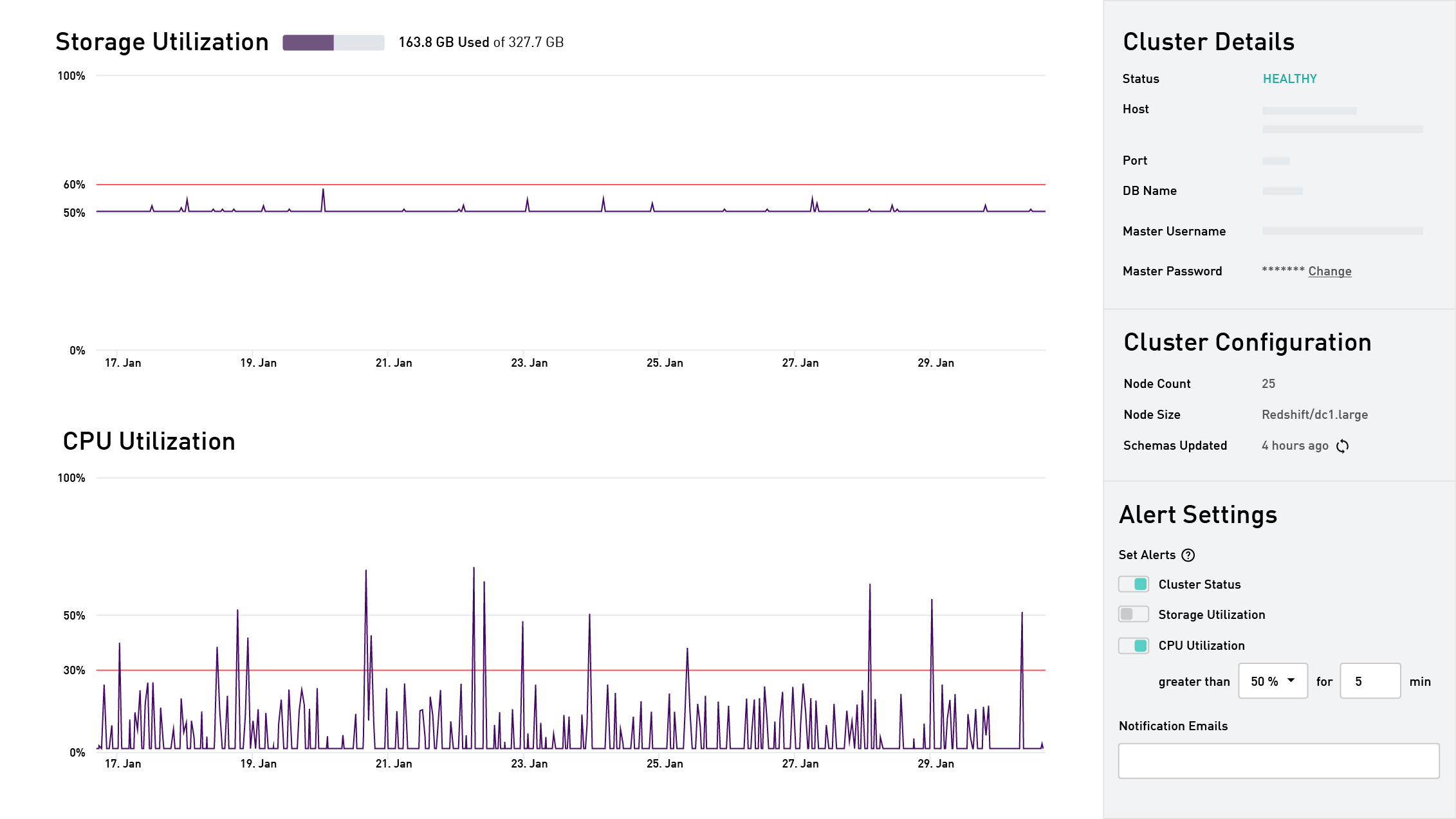Click '25. Jan' on the CPU chart axis
The image size is (1456, 819).
665,764
